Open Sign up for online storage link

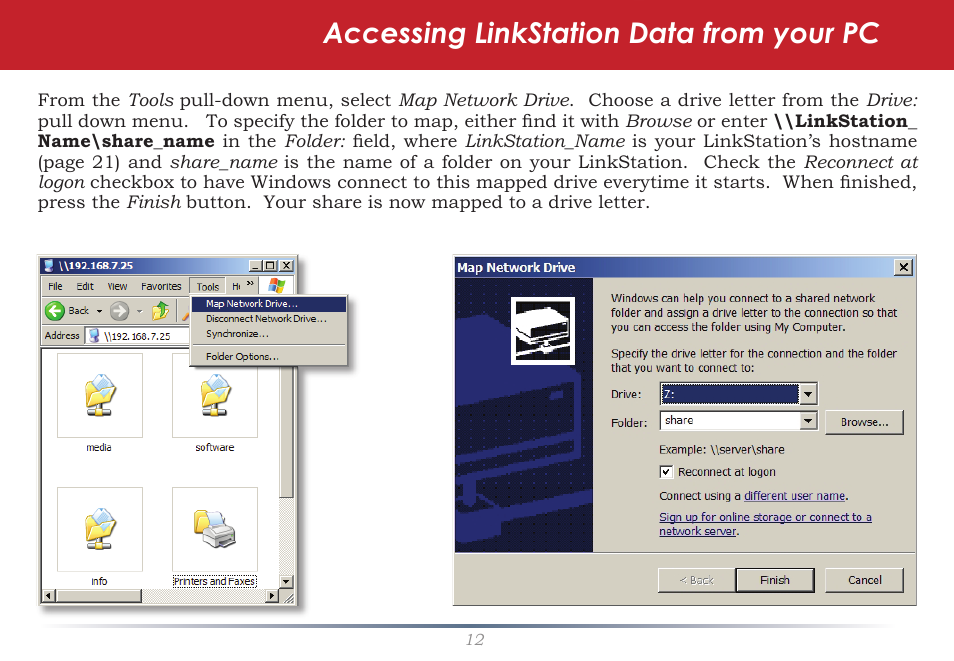(765, 524)
